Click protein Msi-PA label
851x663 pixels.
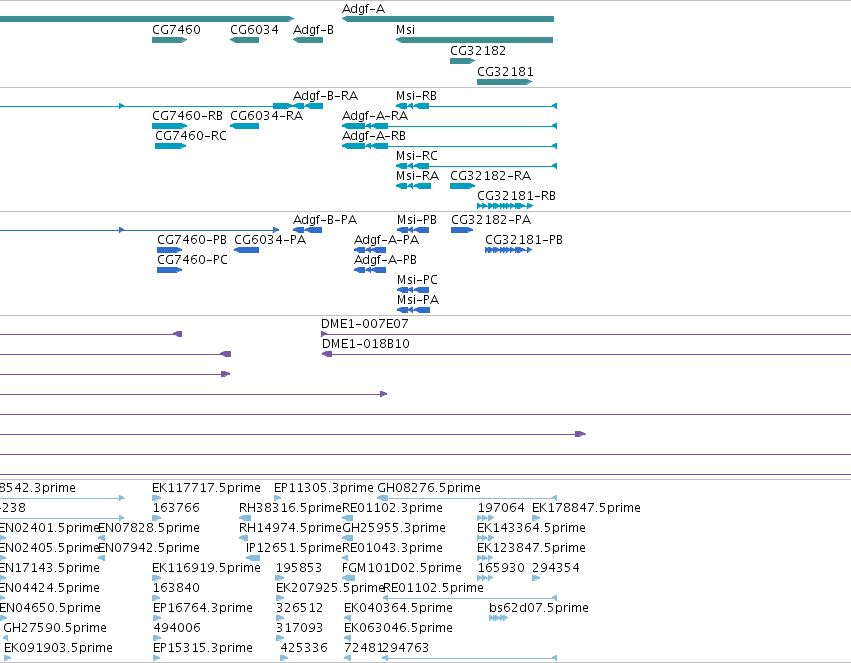pos(418,300)
